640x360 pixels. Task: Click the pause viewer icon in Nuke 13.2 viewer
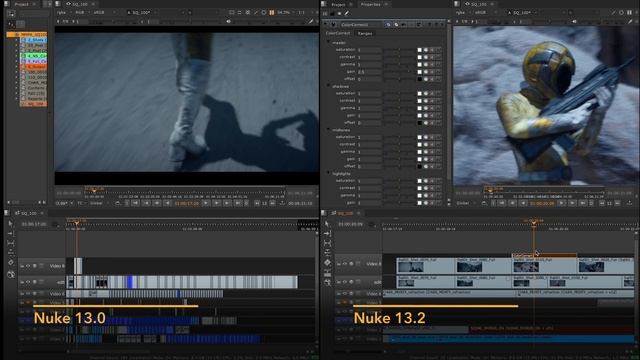tap(630, 13)
